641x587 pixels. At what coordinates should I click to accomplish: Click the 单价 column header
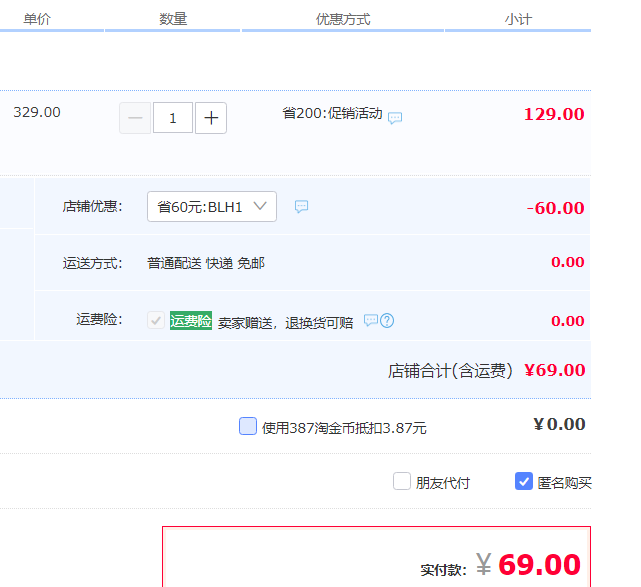[x=37, y=19]
